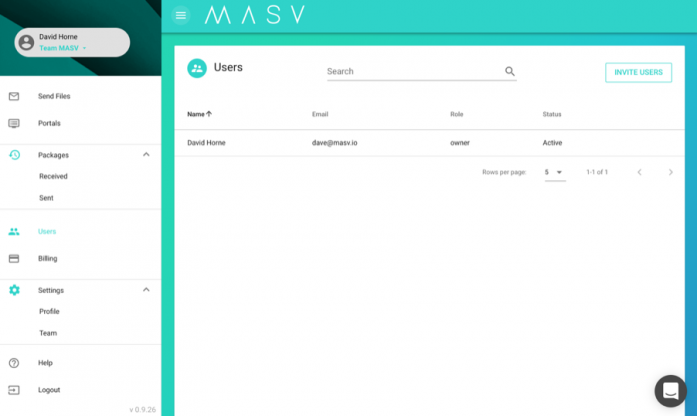Click the Help question mark icon
Screen dimensions: 697x416
coord(14,363)
